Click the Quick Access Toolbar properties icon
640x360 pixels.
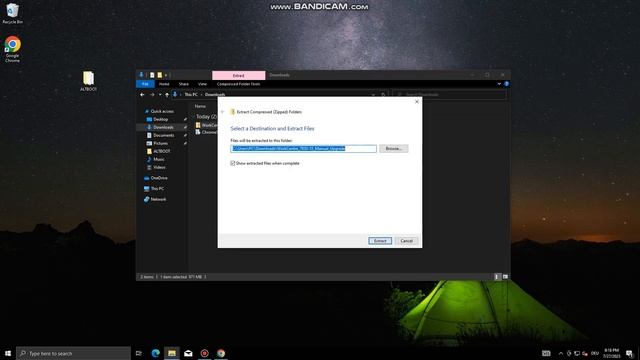(152, 75)
